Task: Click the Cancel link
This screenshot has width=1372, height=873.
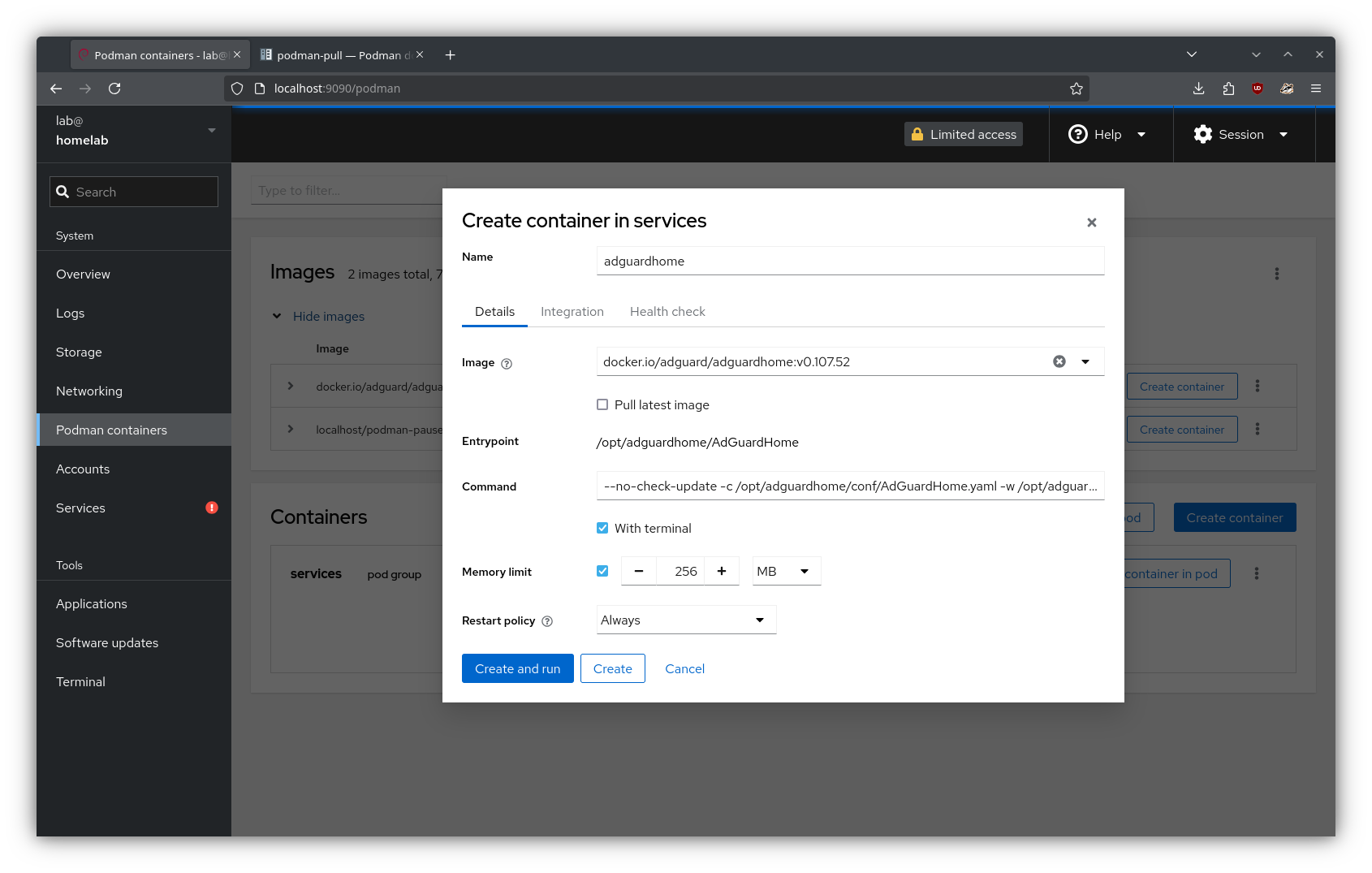Action: 684,668
